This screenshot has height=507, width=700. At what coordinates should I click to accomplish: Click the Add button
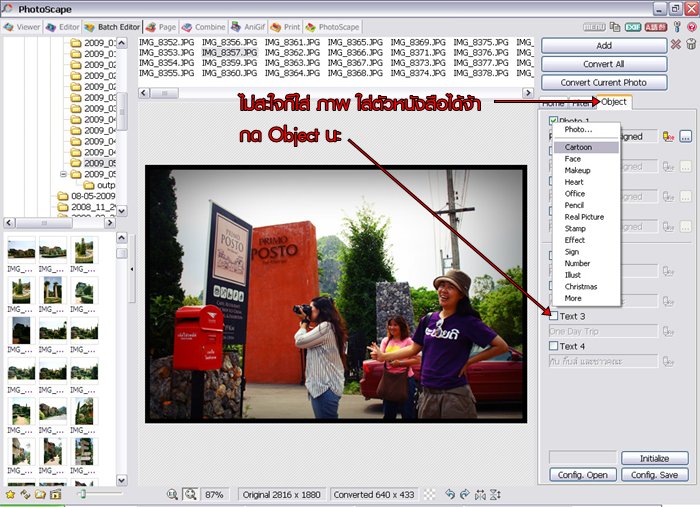(x=604, y=46)
